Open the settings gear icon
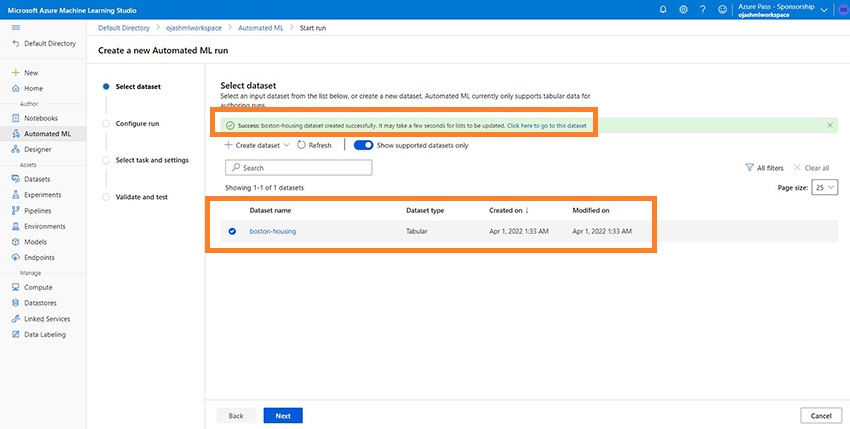The image size is (850, 429). 683,9
